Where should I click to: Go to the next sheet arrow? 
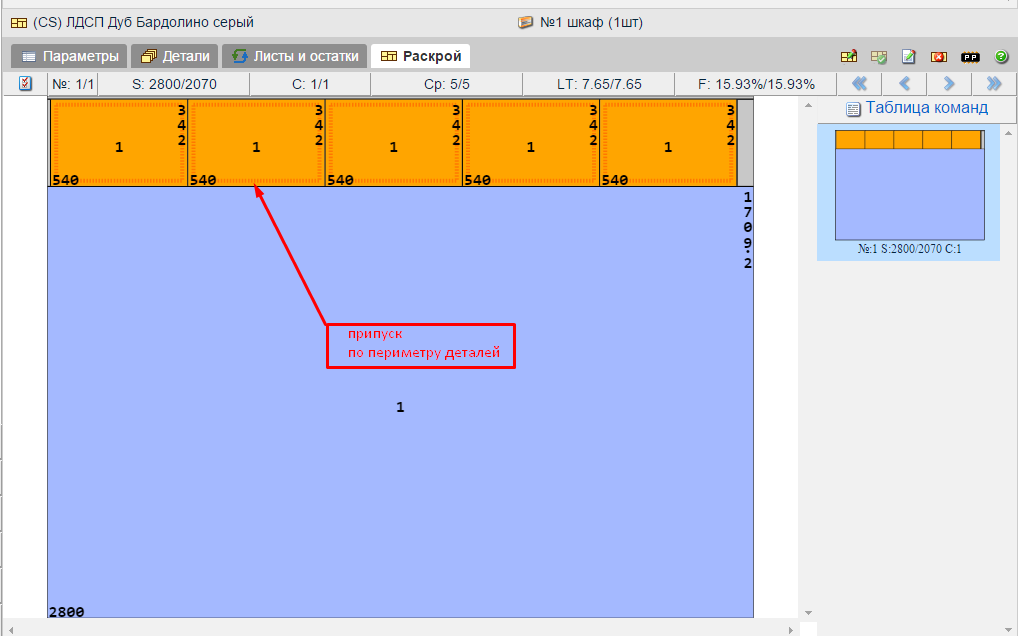pyautogui.click(x=949, y=84)
